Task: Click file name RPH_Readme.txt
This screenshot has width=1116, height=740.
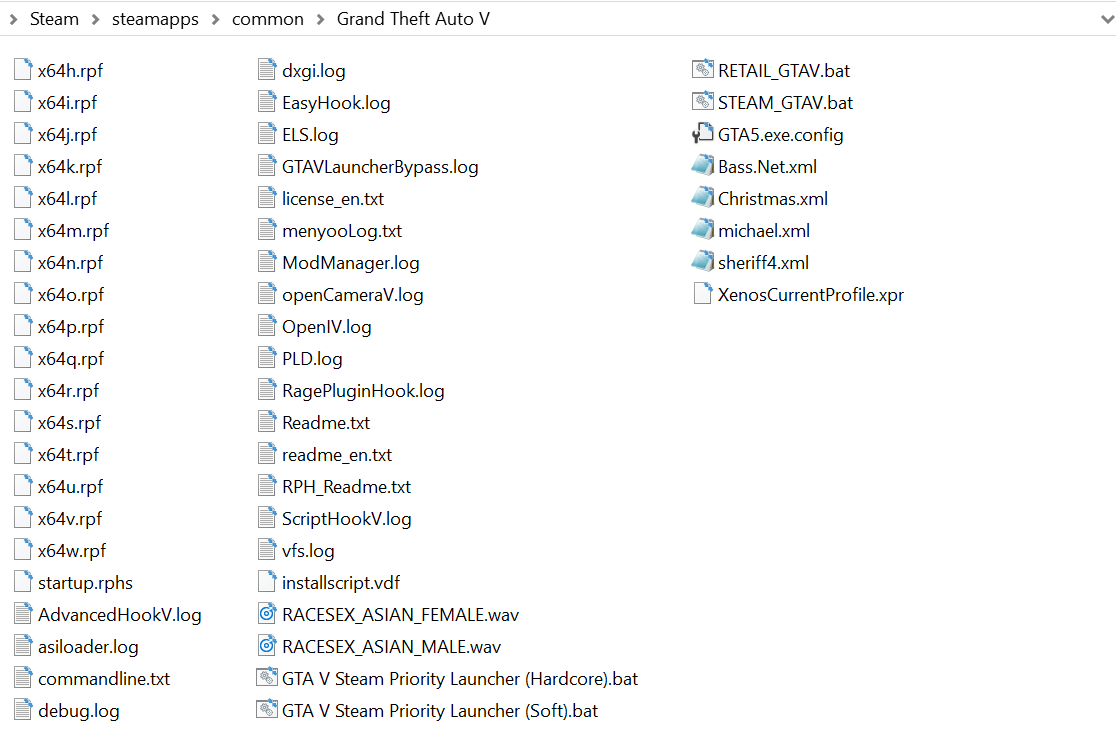Action: point(346,487)
